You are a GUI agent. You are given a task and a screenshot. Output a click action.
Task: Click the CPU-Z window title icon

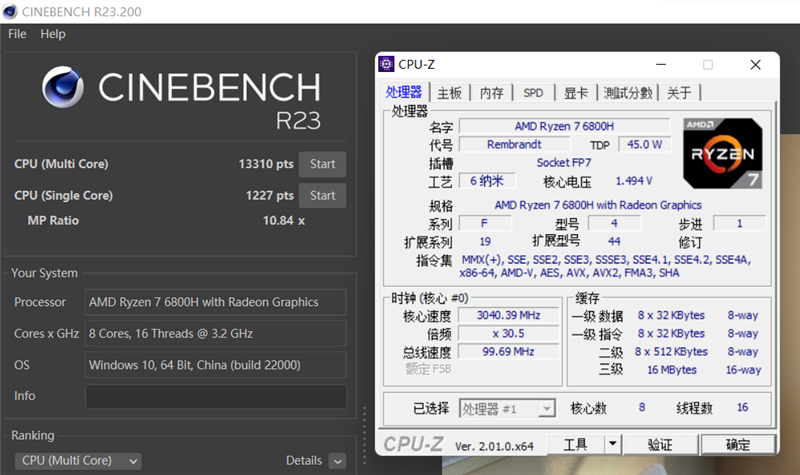tap(386, 64)
